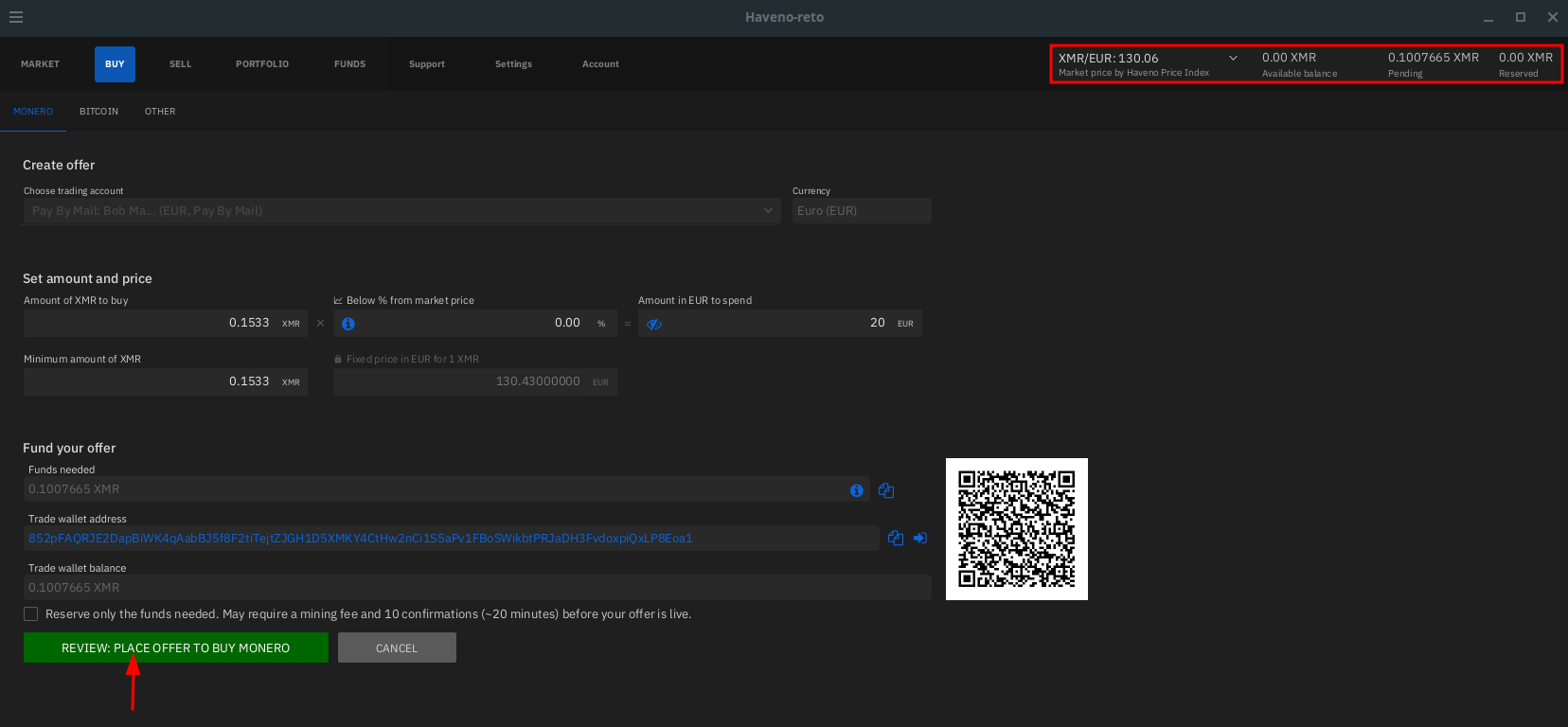1568x727 pixels.
Task: Click the Amount of XMR to buy field
Action: [x=151, y=324]
